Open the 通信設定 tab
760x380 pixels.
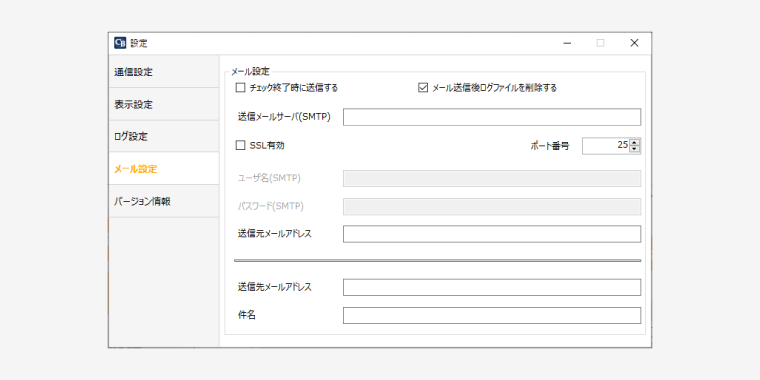tap(164, 72)
